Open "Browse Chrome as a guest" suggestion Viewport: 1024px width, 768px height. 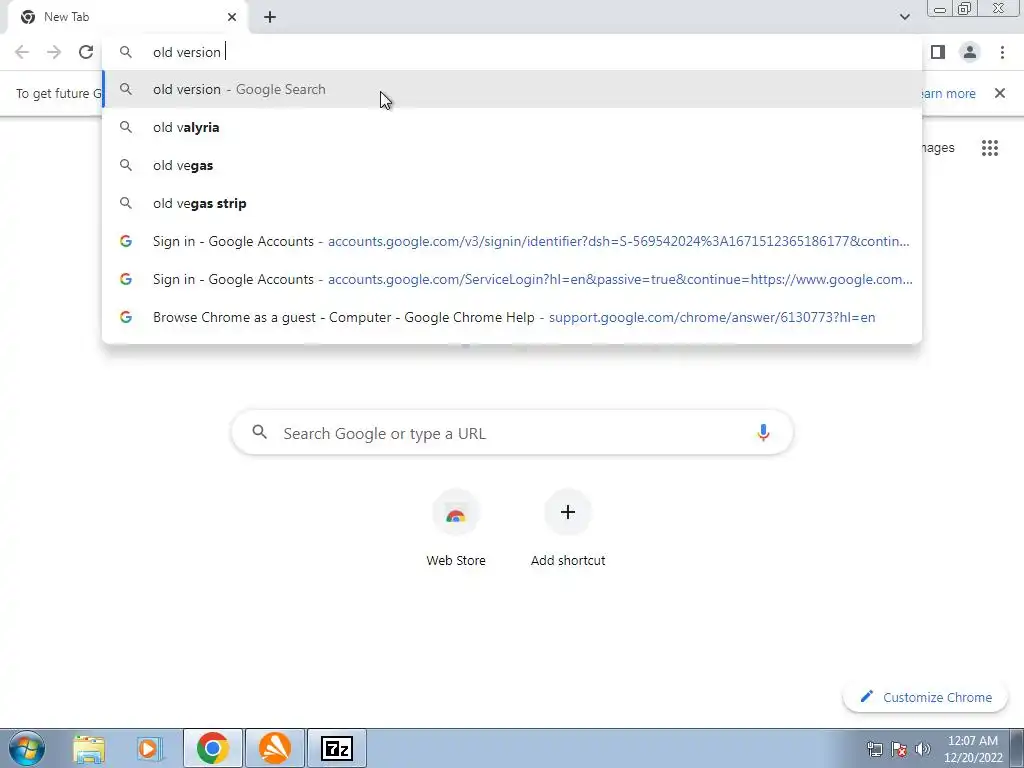coord(512,317)
